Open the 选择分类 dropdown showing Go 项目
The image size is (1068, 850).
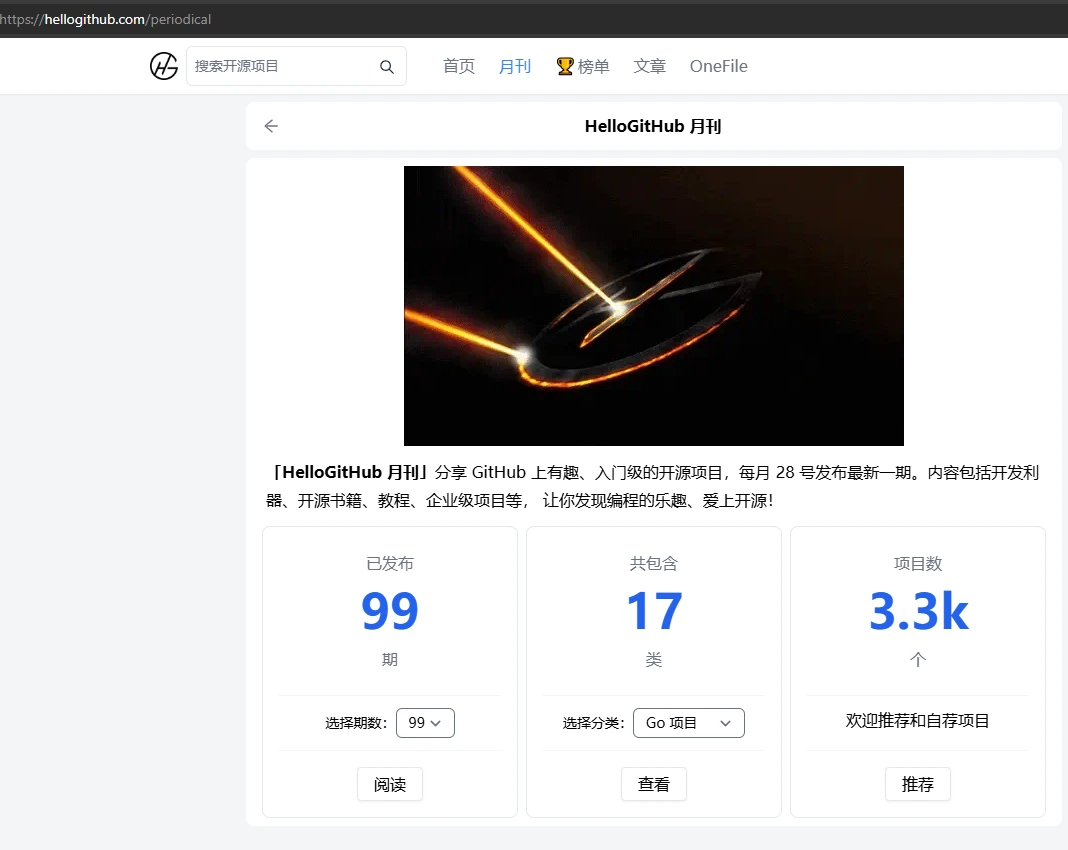[x=689, y=723]
